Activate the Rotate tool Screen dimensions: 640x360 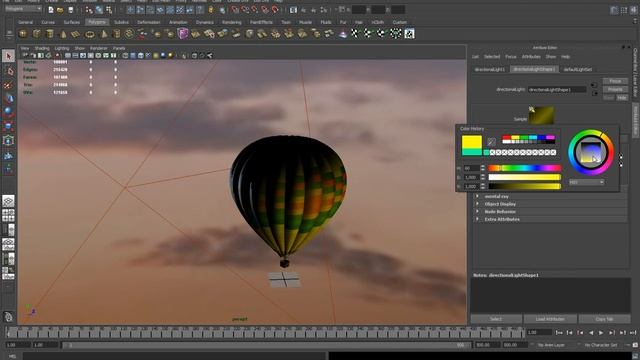coord(8,112)
